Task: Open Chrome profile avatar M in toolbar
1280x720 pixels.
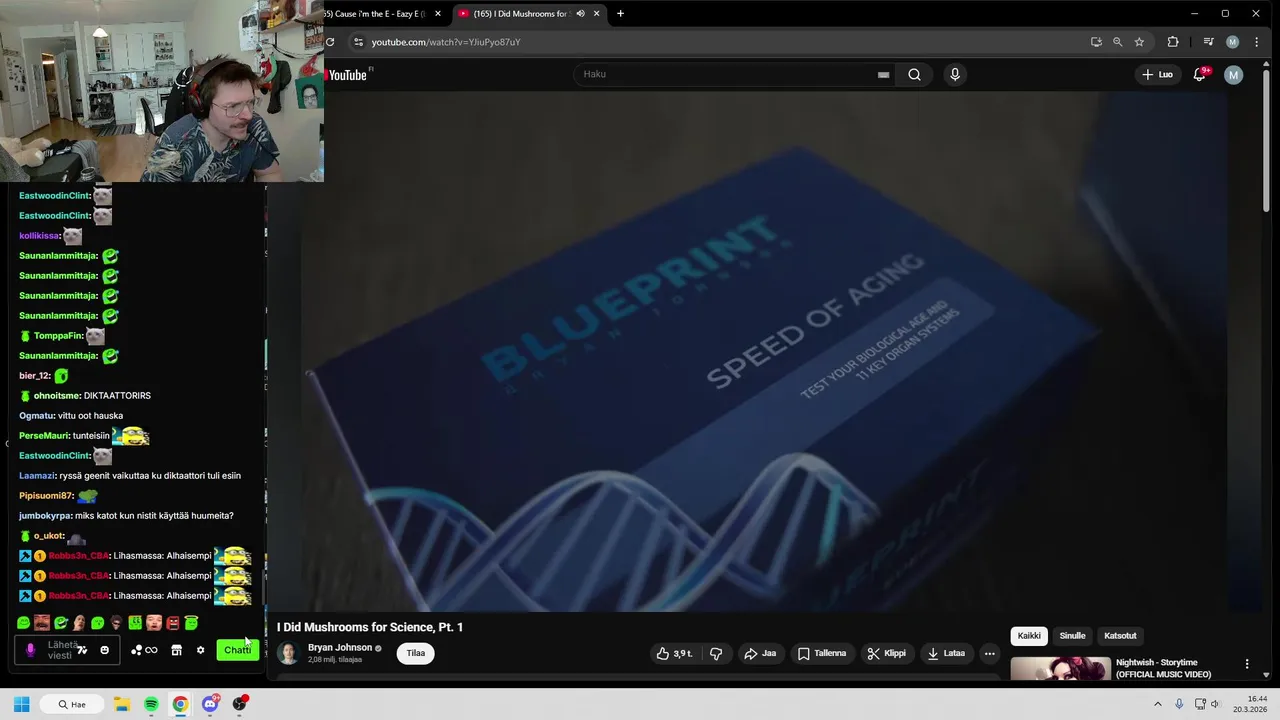Action: click(x=1232, y=42)
